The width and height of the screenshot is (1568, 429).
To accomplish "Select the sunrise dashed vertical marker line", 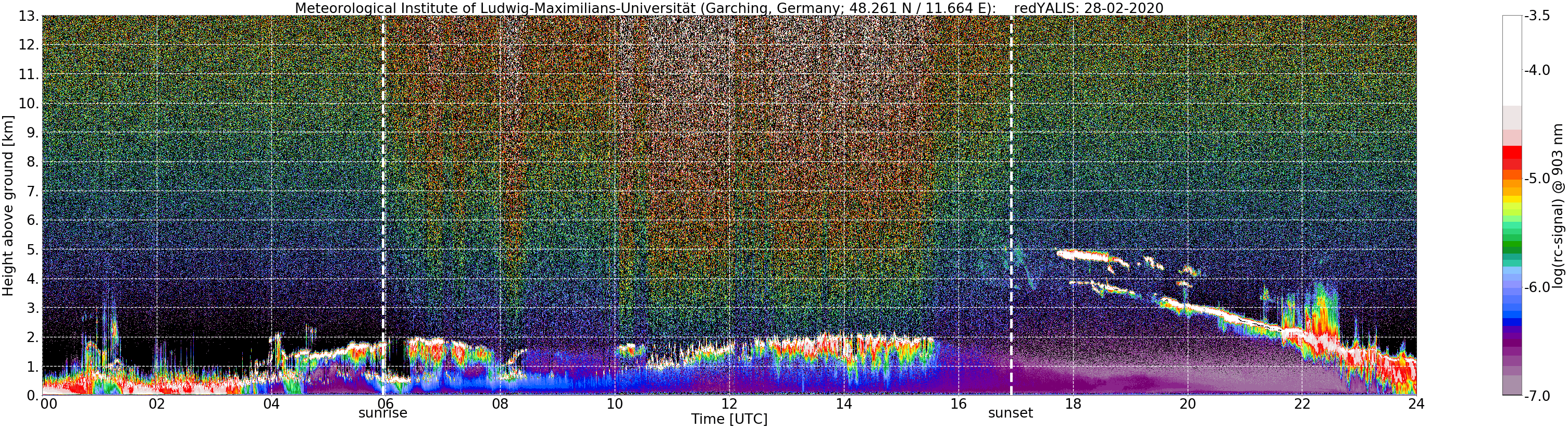I will pyautogui.click(x=383, y=205).
